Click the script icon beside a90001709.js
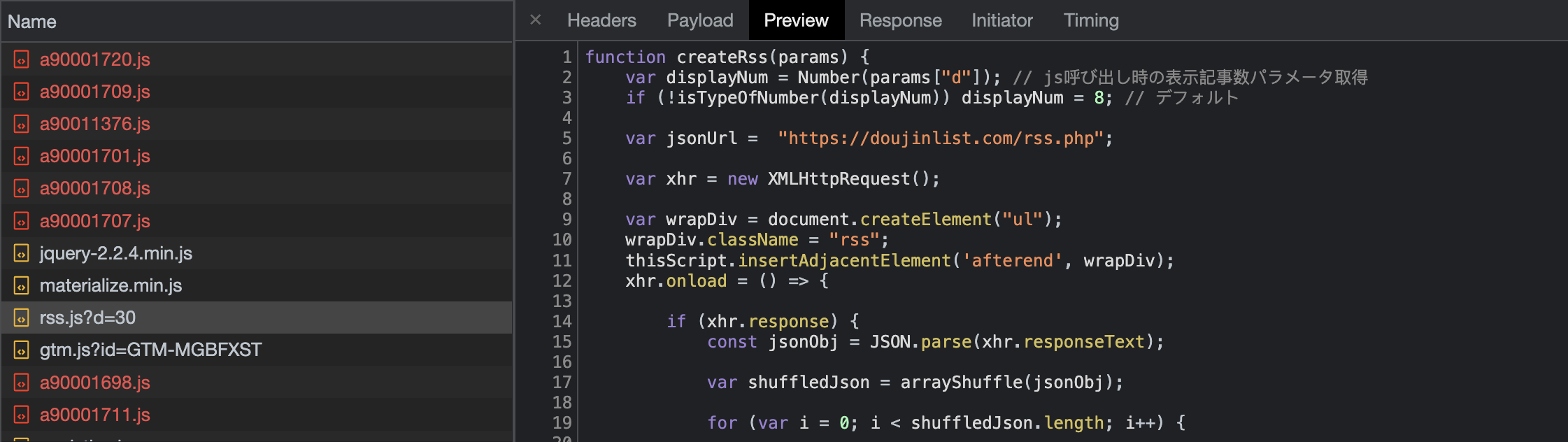 tap(22, 92)
